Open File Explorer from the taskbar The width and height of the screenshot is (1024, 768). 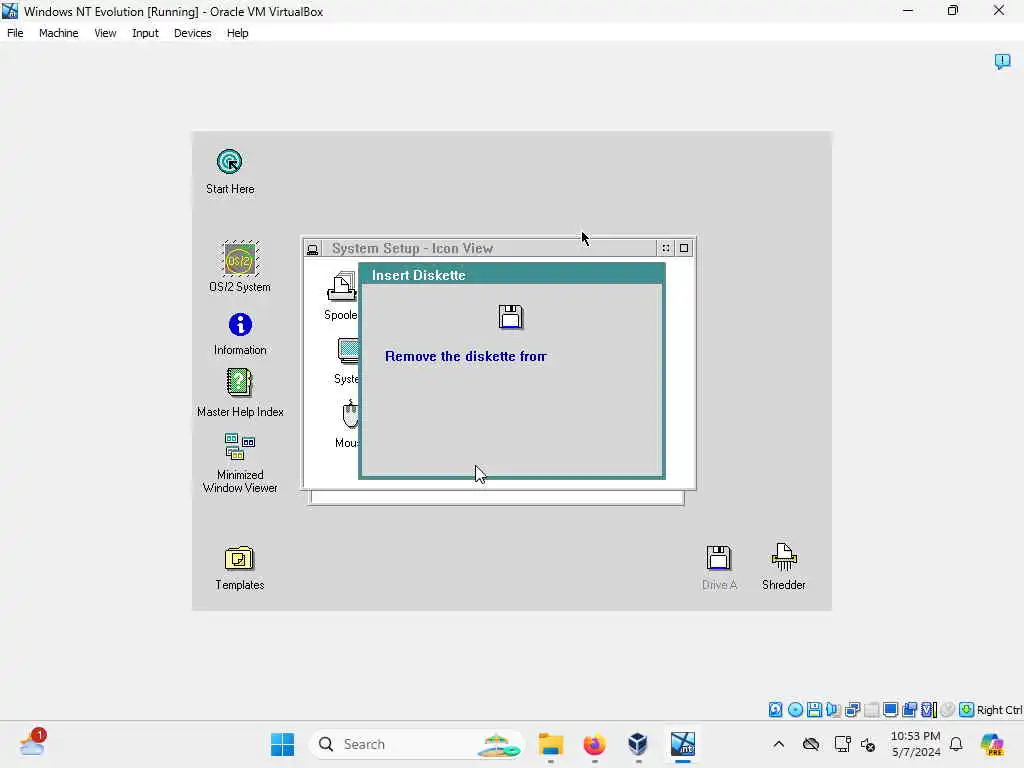coord(551,744)
